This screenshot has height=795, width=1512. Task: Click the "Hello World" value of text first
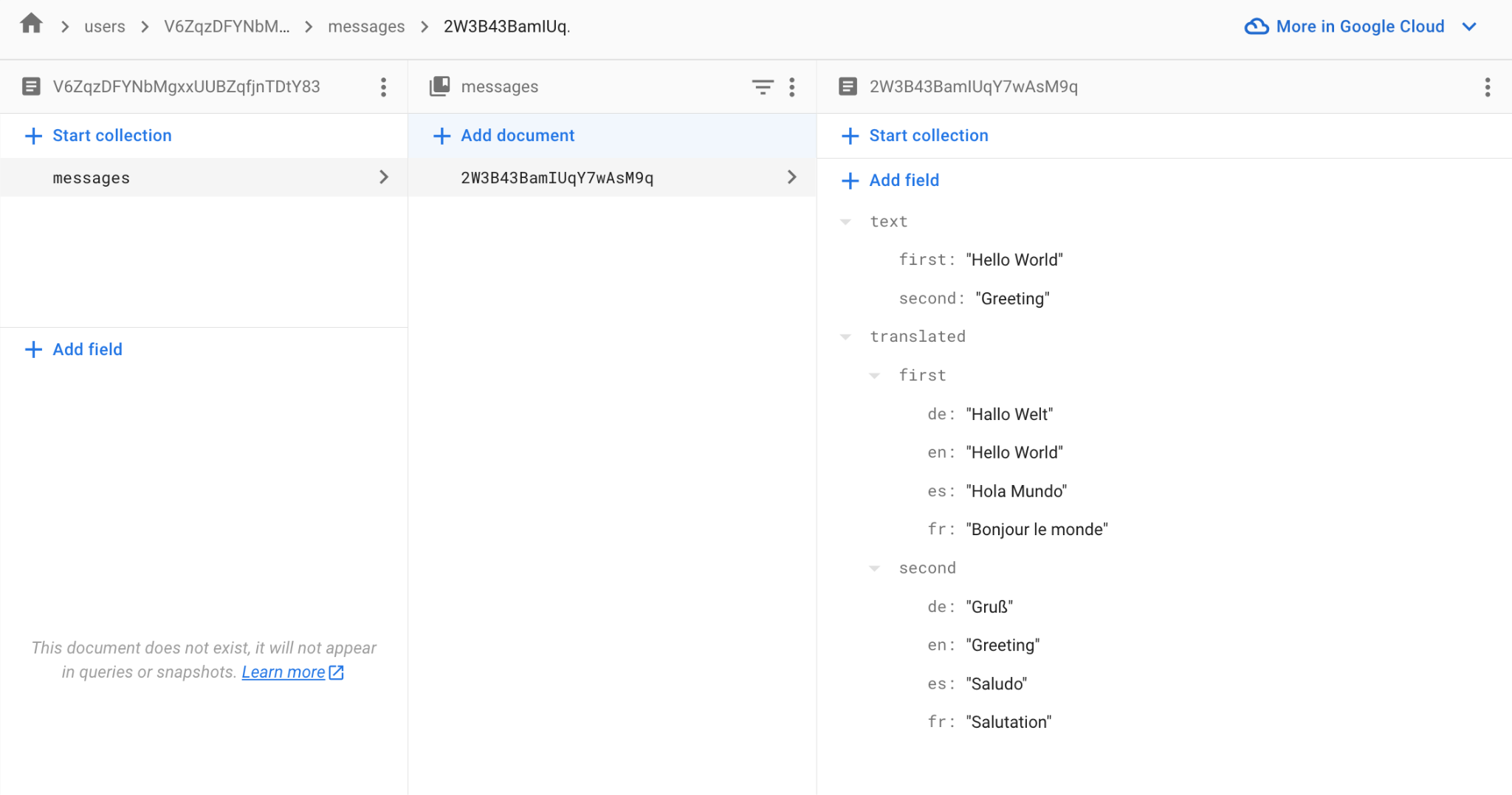coord(1014,260)
